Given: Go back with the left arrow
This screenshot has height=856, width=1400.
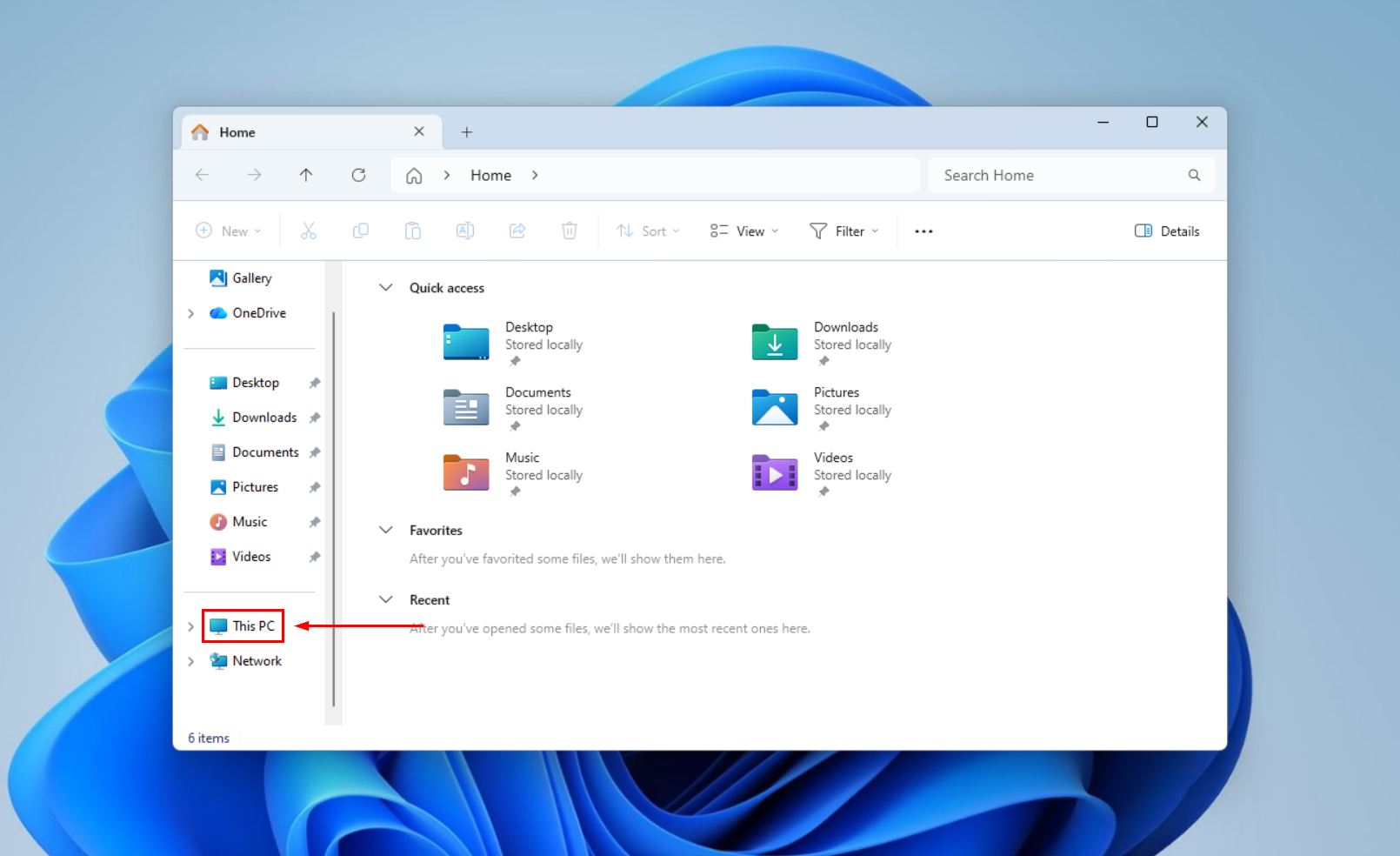Looking at the screenshot, I should [202, 175].
